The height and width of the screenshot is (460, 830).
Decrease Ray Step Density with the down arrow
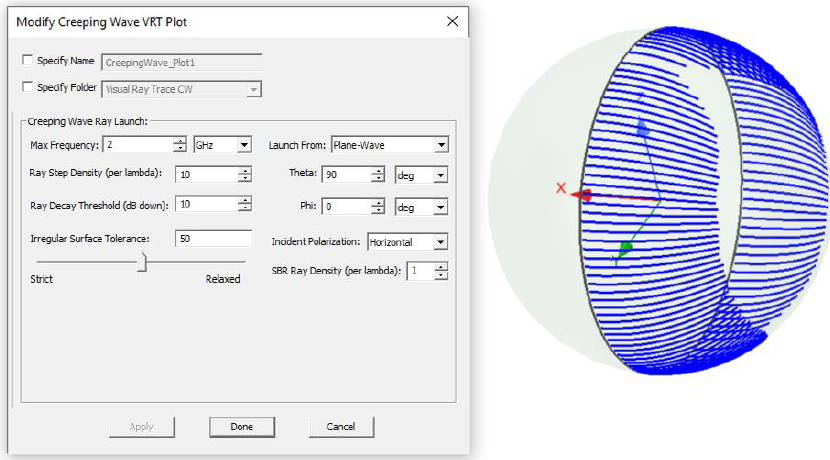(245, 178)
